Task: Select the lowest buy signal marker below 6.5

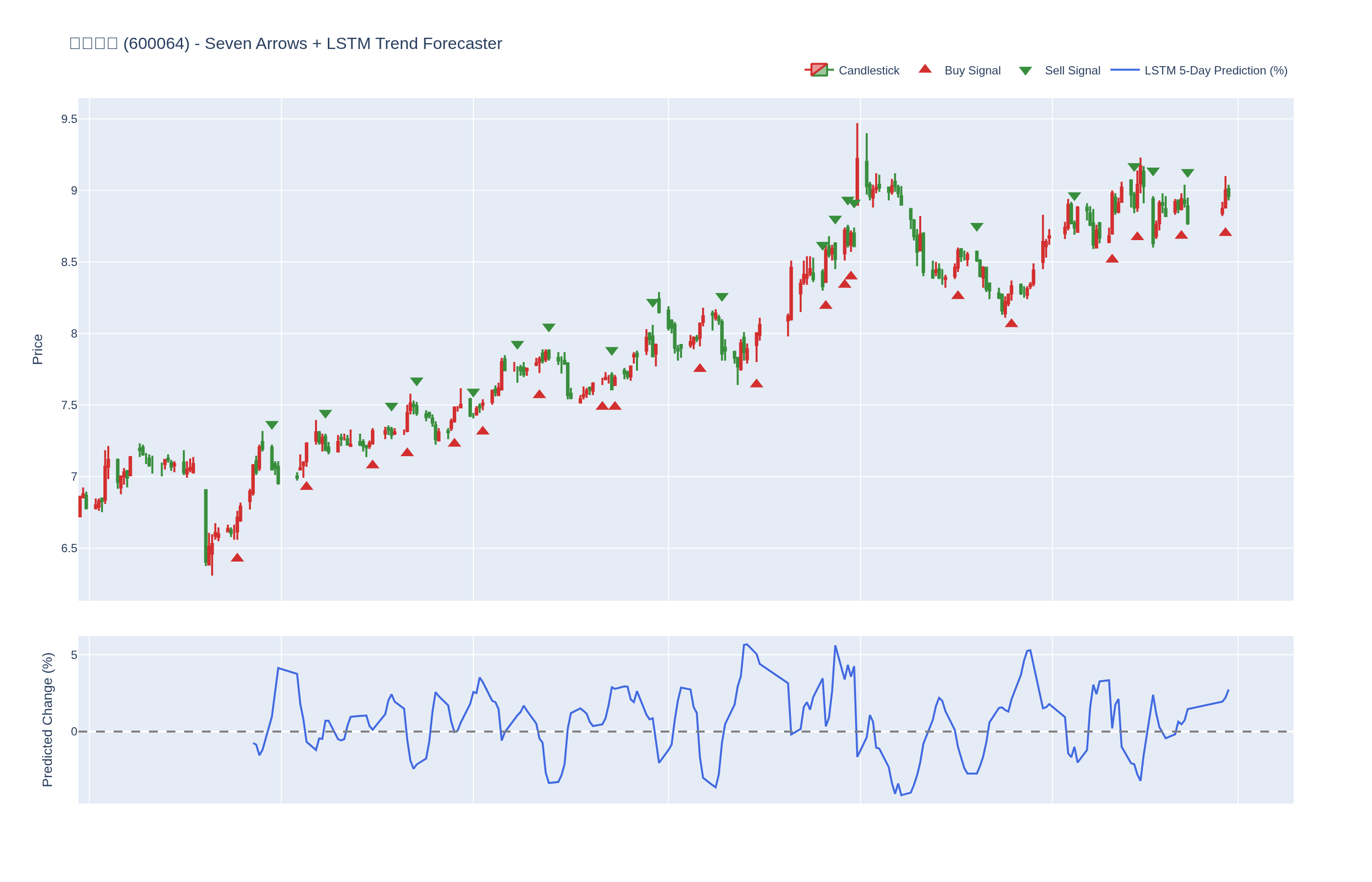Action: pos(237,558)
